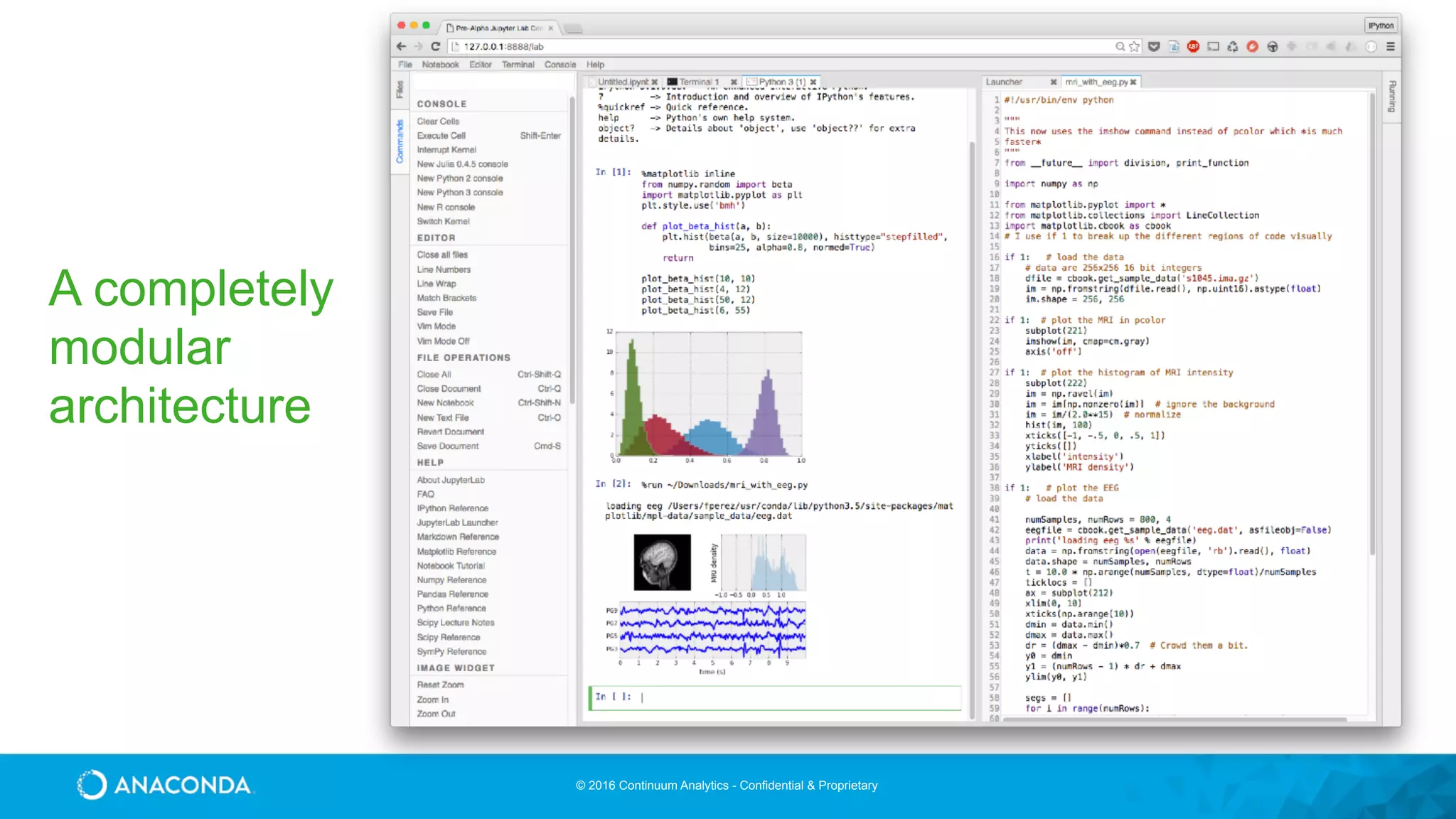Screen dimensions: 1456x819
Task: Select the Launcher tab
Action: click(1004, 82)
